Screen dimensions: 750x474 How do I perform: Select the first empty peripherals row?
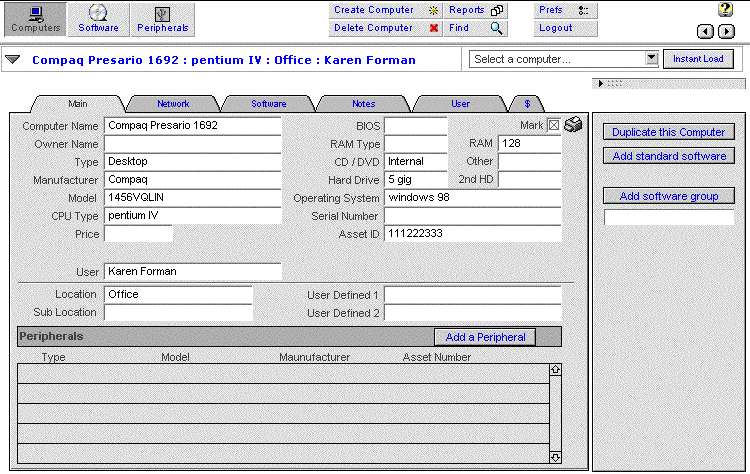click(x=283, y=374)
